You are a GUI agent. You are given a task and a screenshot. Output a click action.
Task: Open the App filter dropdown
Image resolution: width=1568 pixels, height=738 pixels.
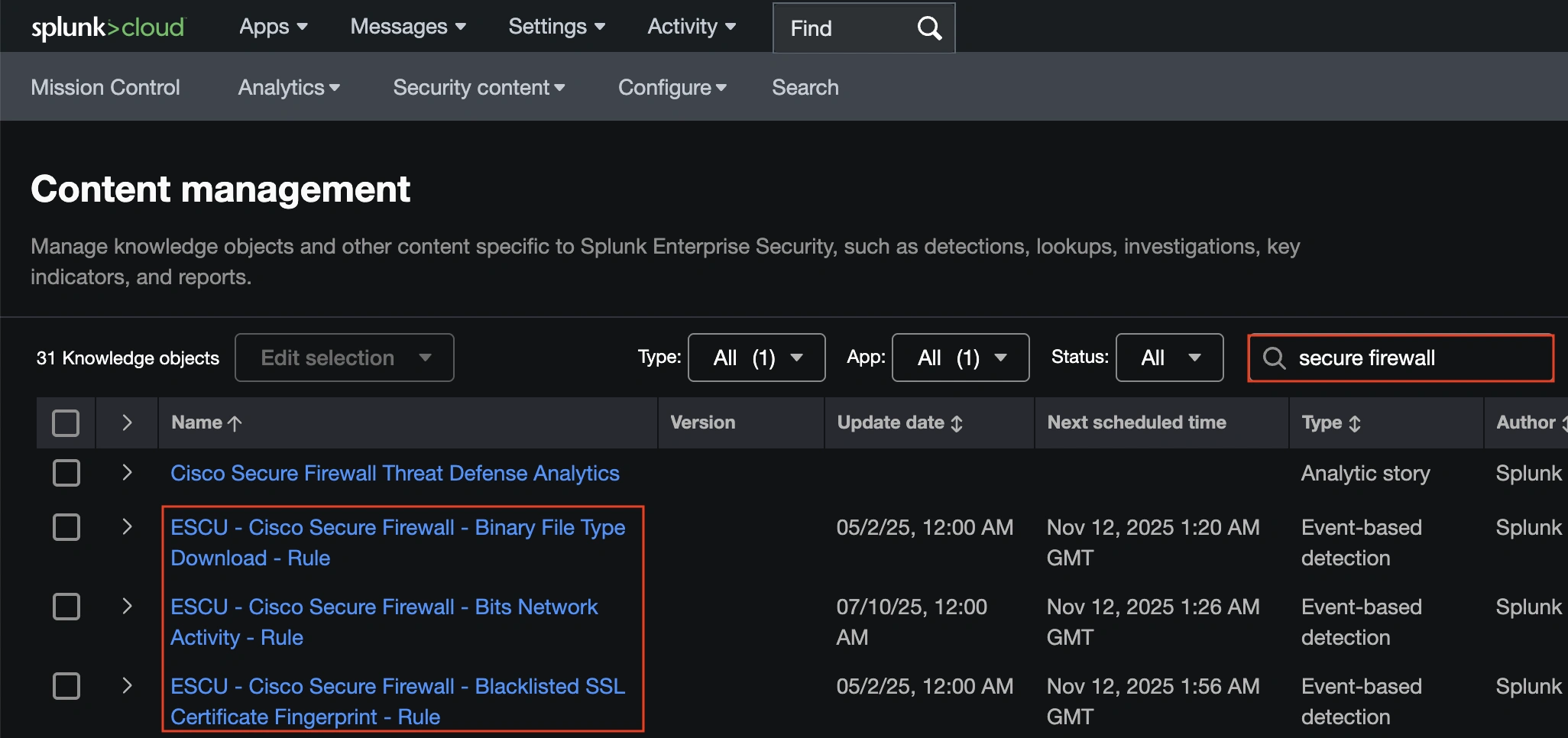(960, 357)
